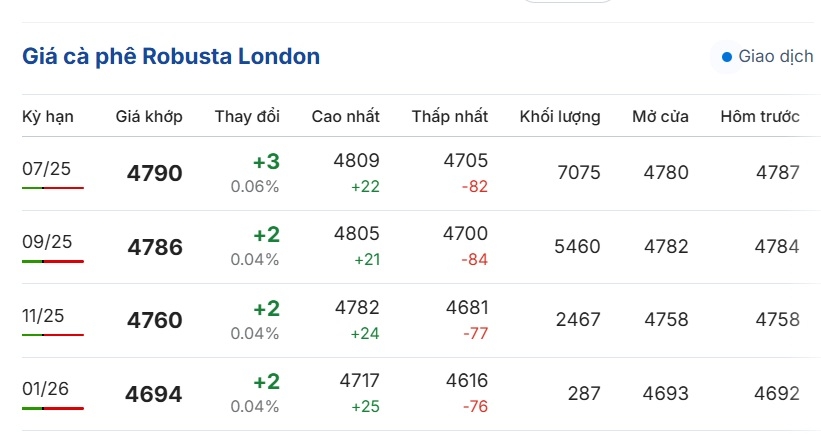
Task: Click the blue Giao dịch status dot
Action: 726,57
